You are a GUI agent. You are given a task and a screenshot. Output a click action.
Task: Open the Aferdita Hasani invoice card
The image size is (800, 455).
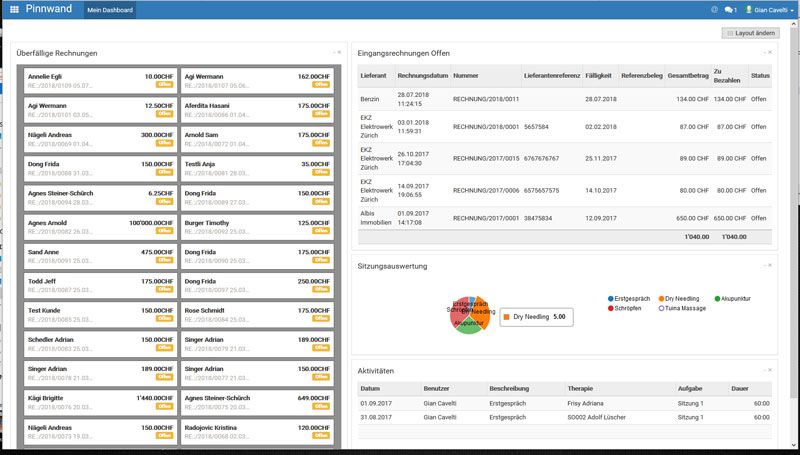[257, 110]
